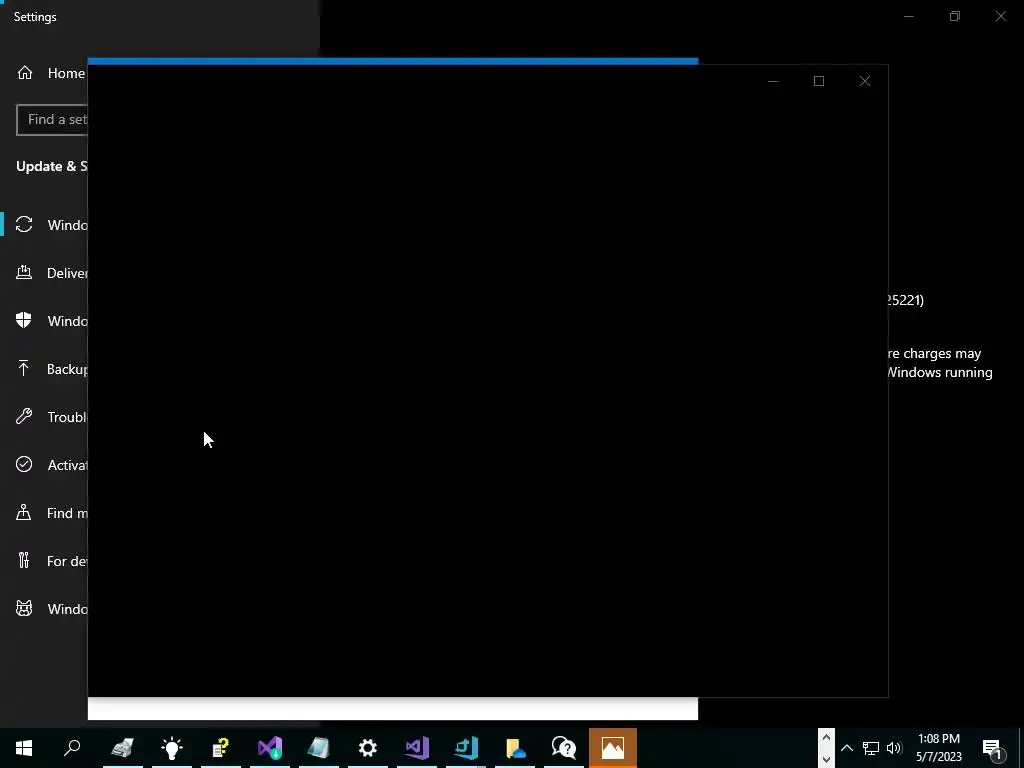The width and height of the screenshot is (1024, 768).
Task: Switch to the Photos app on taskbar
Action: click(x=613, y=748)
